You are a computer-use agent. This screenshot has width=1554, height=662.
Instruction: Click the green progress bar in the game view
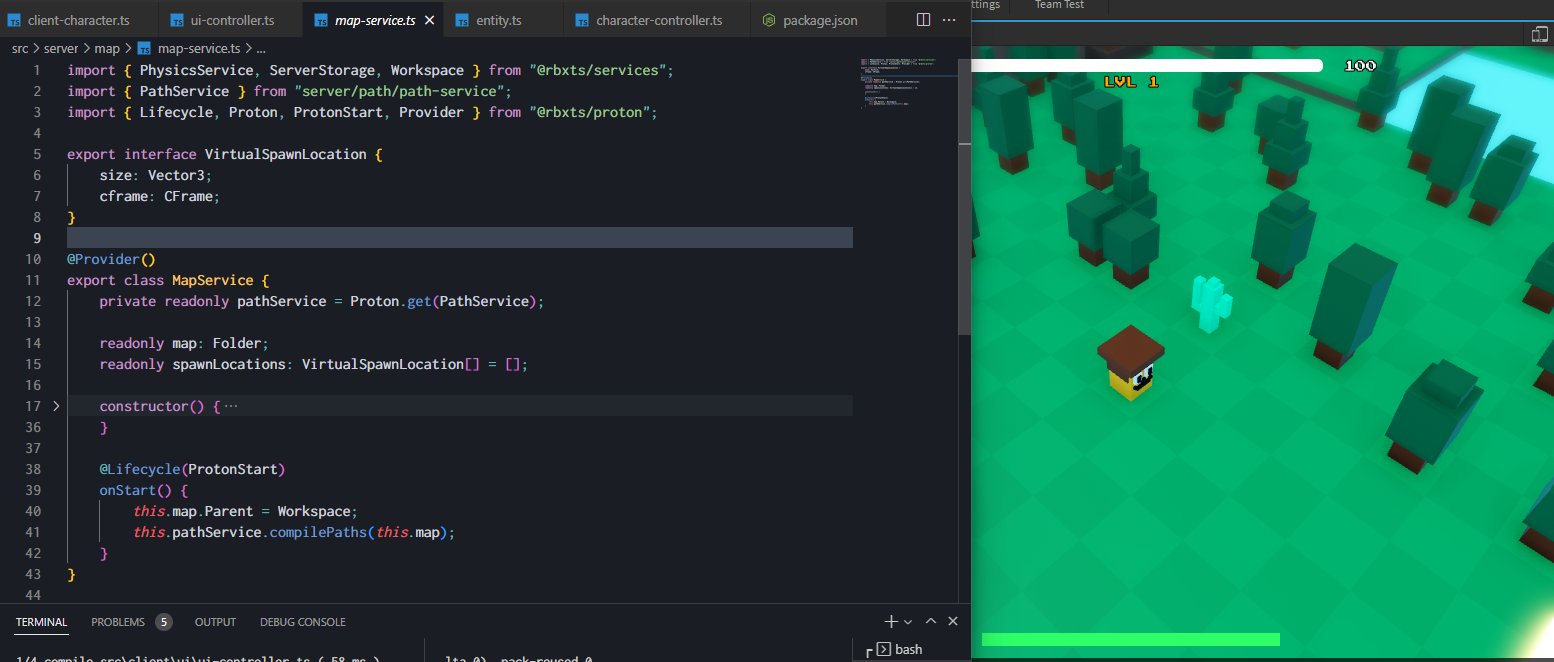(1130, 637)
